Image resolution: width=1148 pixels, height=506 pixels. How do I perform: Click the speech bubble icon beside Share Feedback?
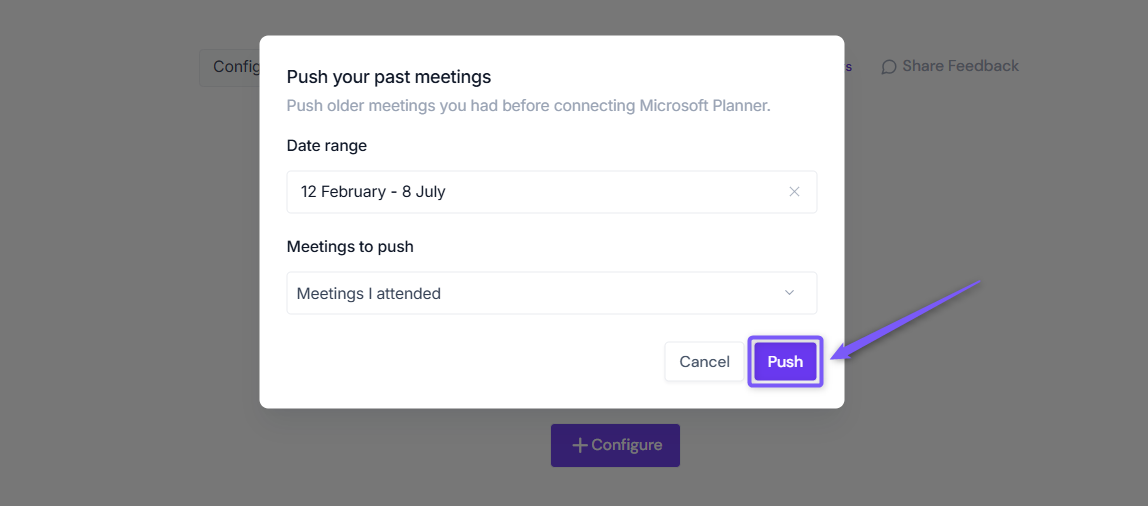(x=889, y=67)
